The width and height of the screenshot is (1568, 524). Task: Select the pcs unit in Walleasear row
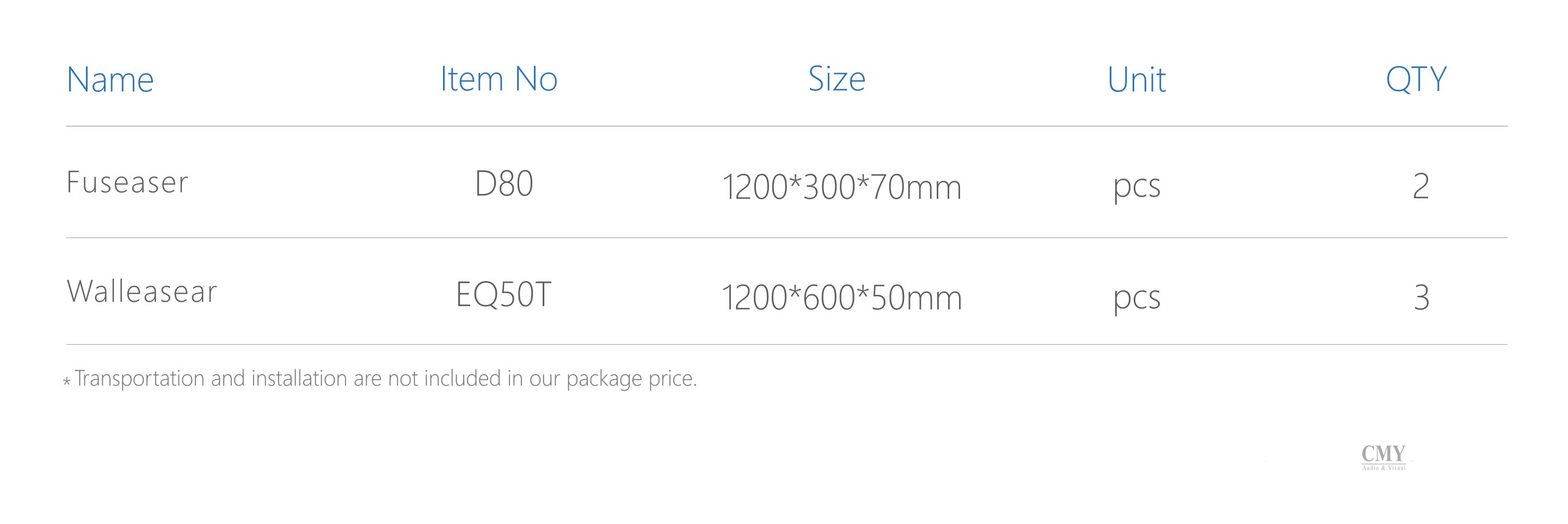(1136, 298)
